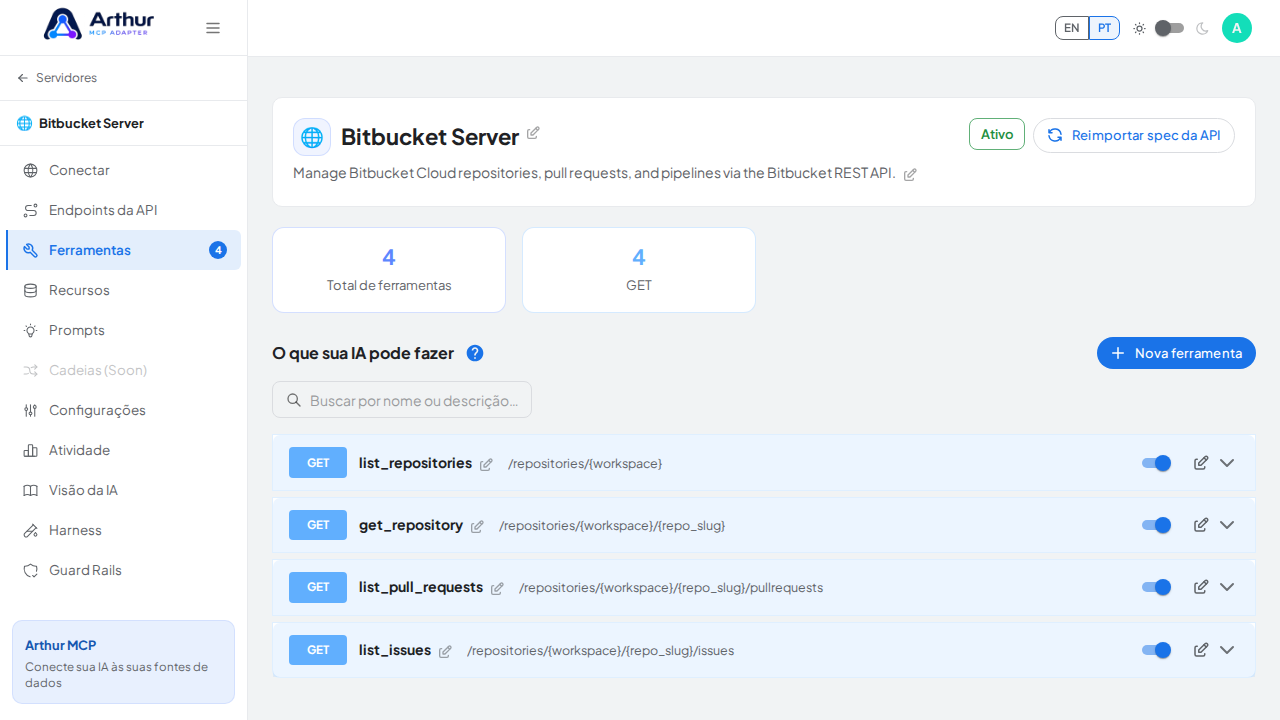Expand the get_repository row chevron
Image resolution: width=1280 pixels, height=720 pixels.
1227,525
